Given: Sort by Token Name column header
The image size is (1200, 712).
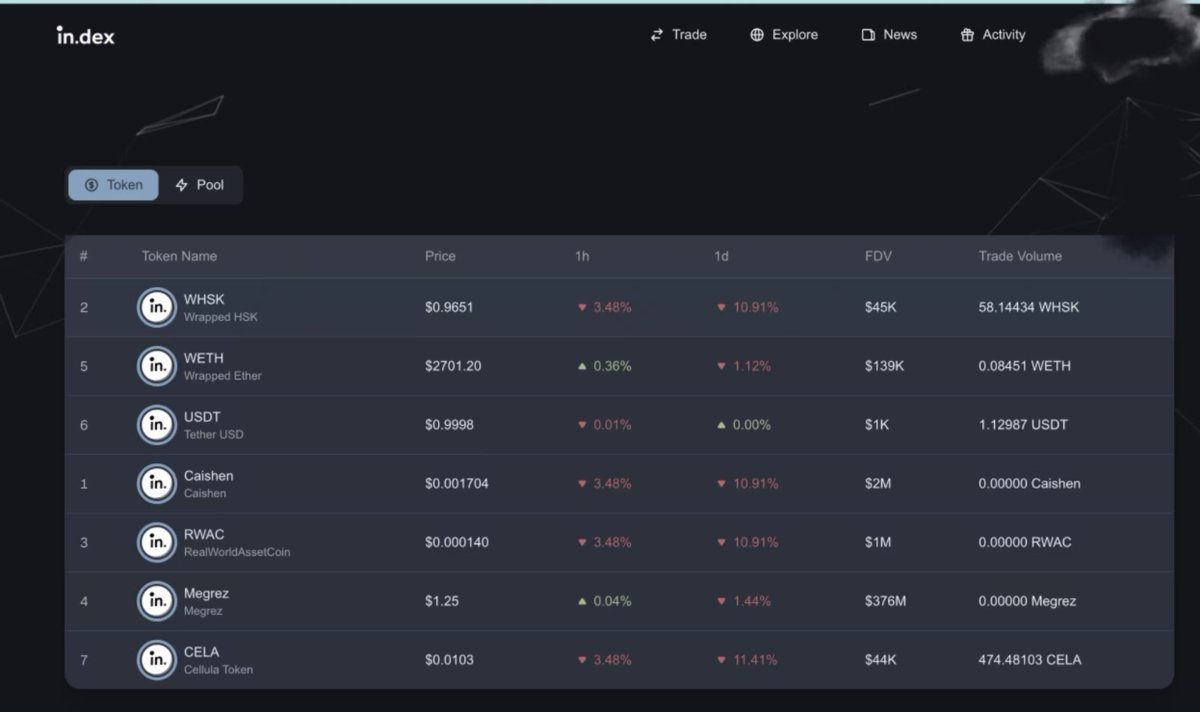Looking at the screenshot, I should (x=179, y=256).
